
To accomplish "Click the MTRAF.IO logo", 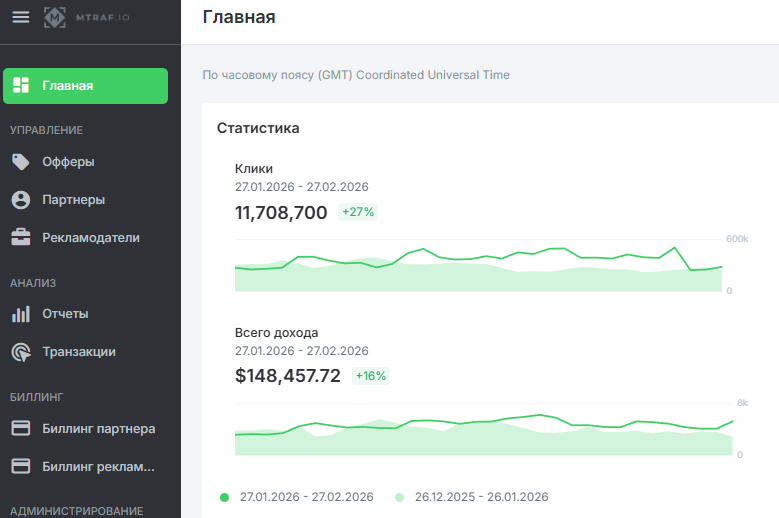I will (x=87, y=17).
